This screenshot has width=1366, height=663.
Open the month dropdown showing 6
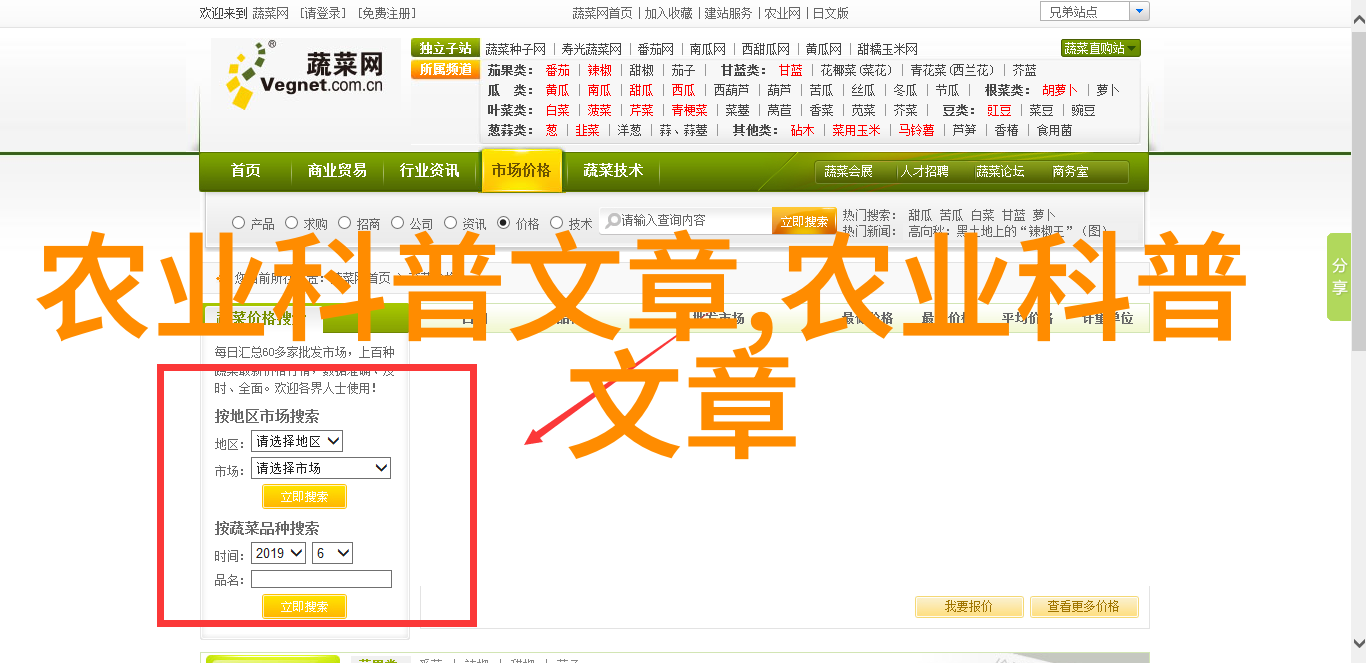[332, 553]
